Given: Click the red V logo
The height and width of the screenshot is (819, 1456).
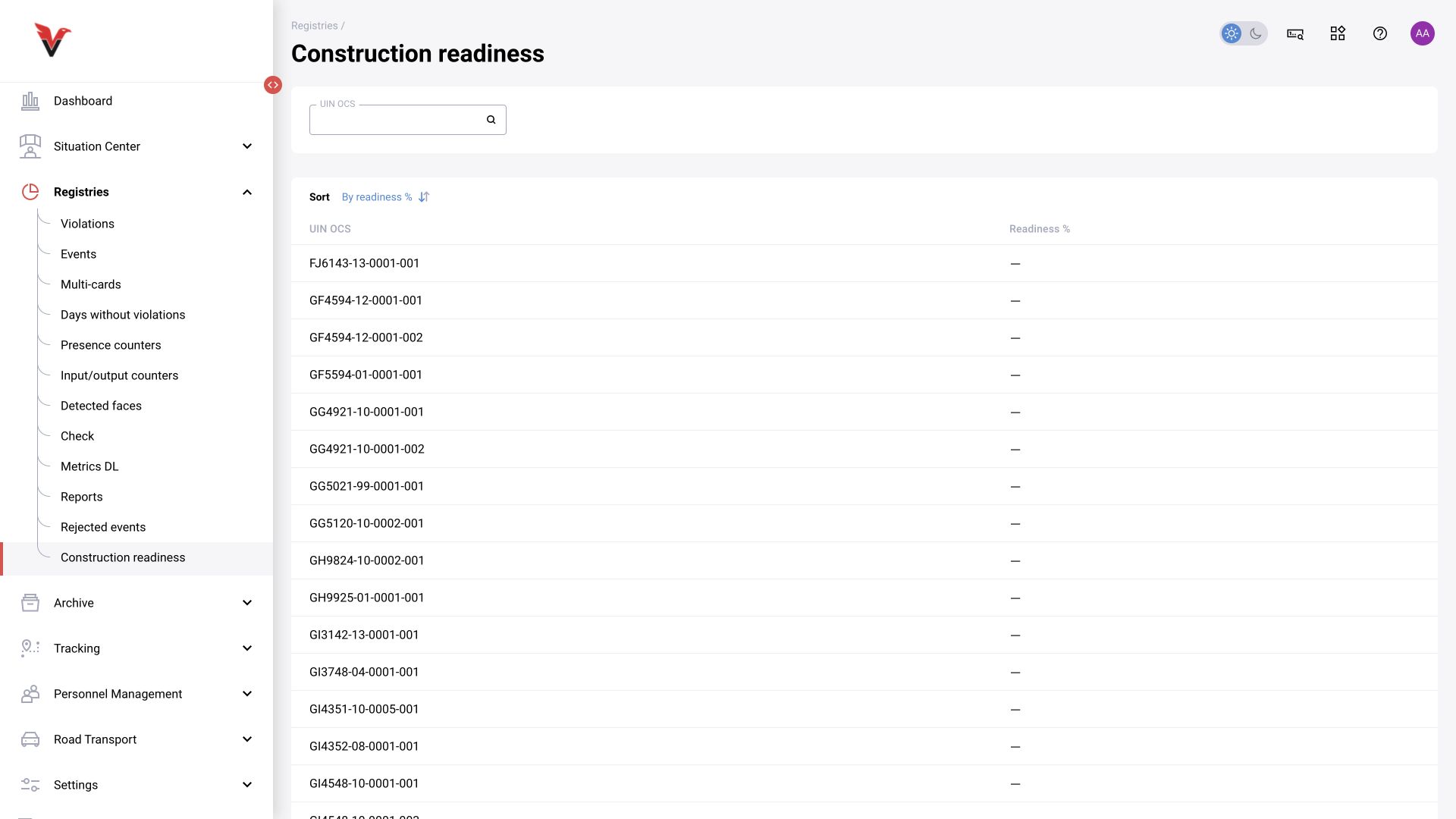Looking at the screenshot, I should [x=52, y=39].
